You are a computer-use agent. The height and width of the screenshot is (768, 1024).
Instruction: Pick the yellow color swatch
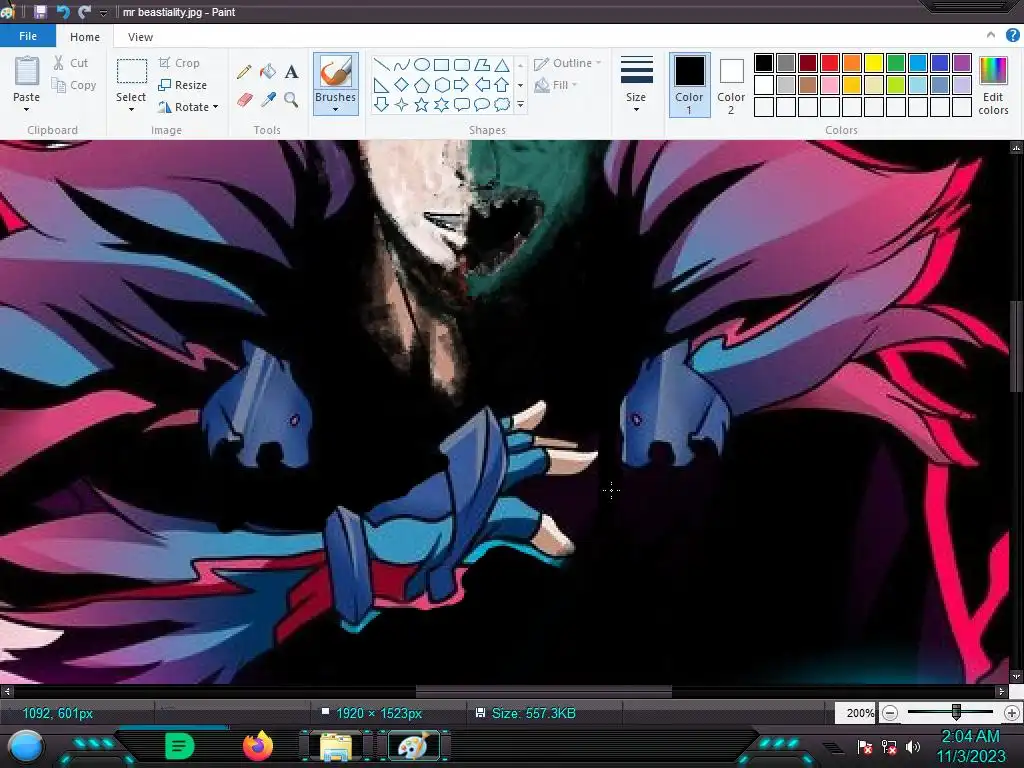pos(874,63)
